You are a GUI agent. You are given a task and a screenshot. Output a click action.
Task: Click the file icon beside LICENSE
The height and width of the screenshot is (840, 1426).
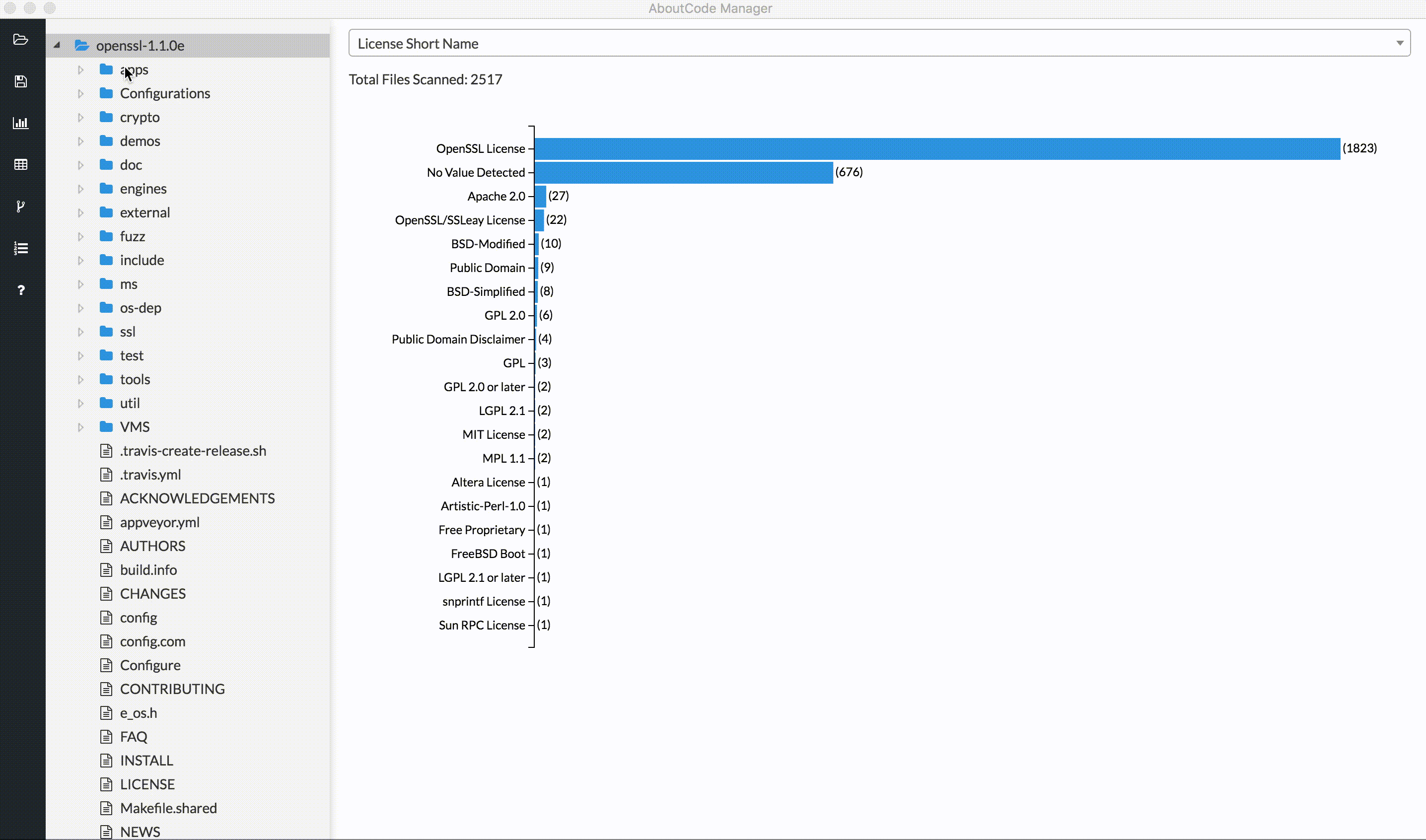pyautogui.click(x=106, y=784)
